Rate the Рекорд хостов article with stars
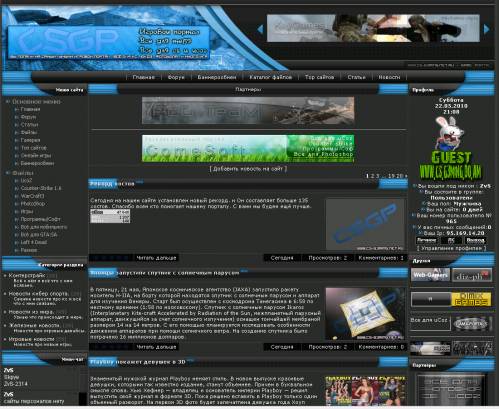 click(x=111, y=258)
